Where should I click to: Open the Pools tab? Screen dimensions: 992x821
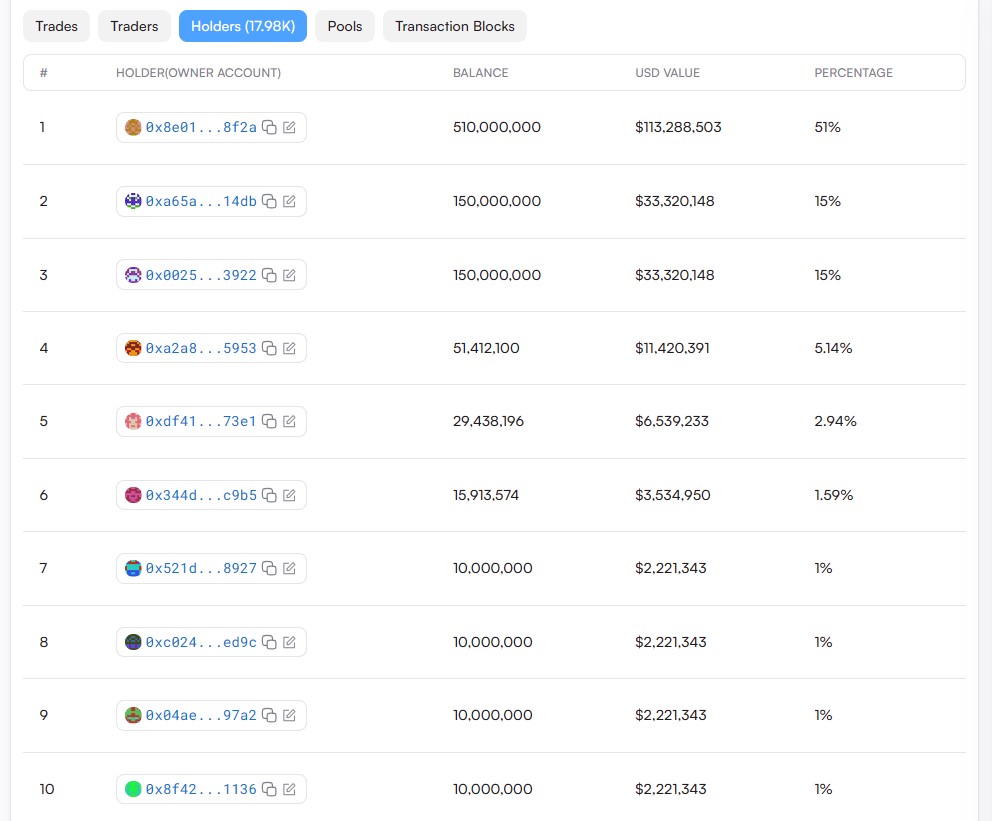345,26
